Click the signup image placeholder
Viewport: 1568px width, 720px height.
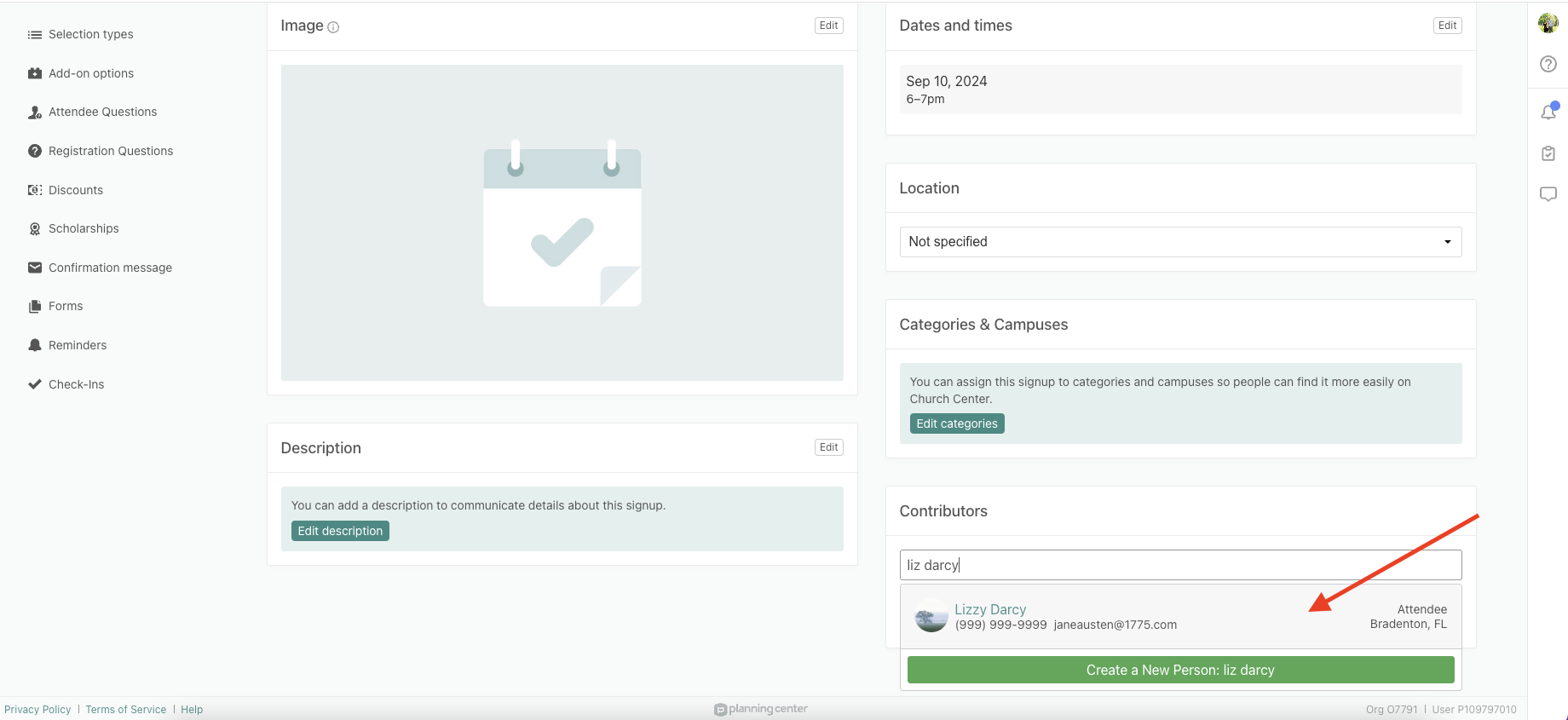pos(562,222)
